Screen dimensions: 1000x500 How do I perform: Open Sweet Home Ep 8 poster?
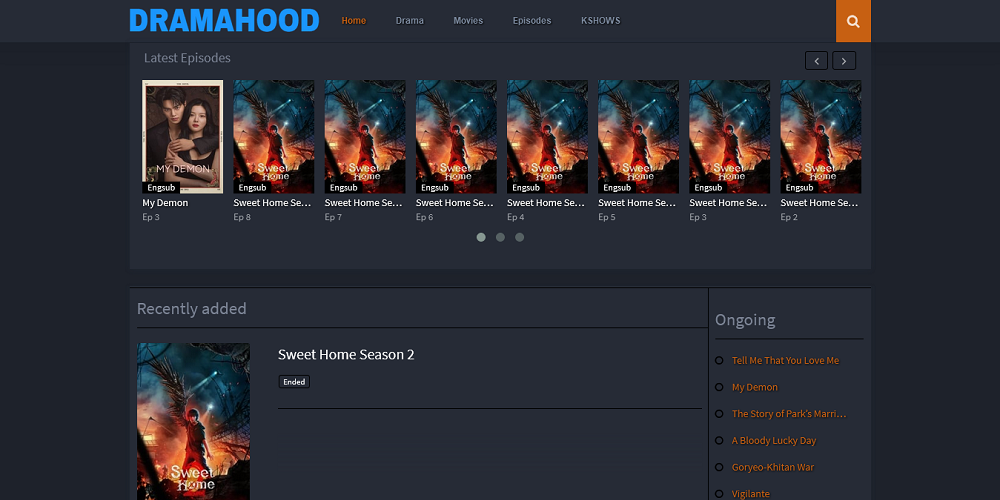point(274,136)
